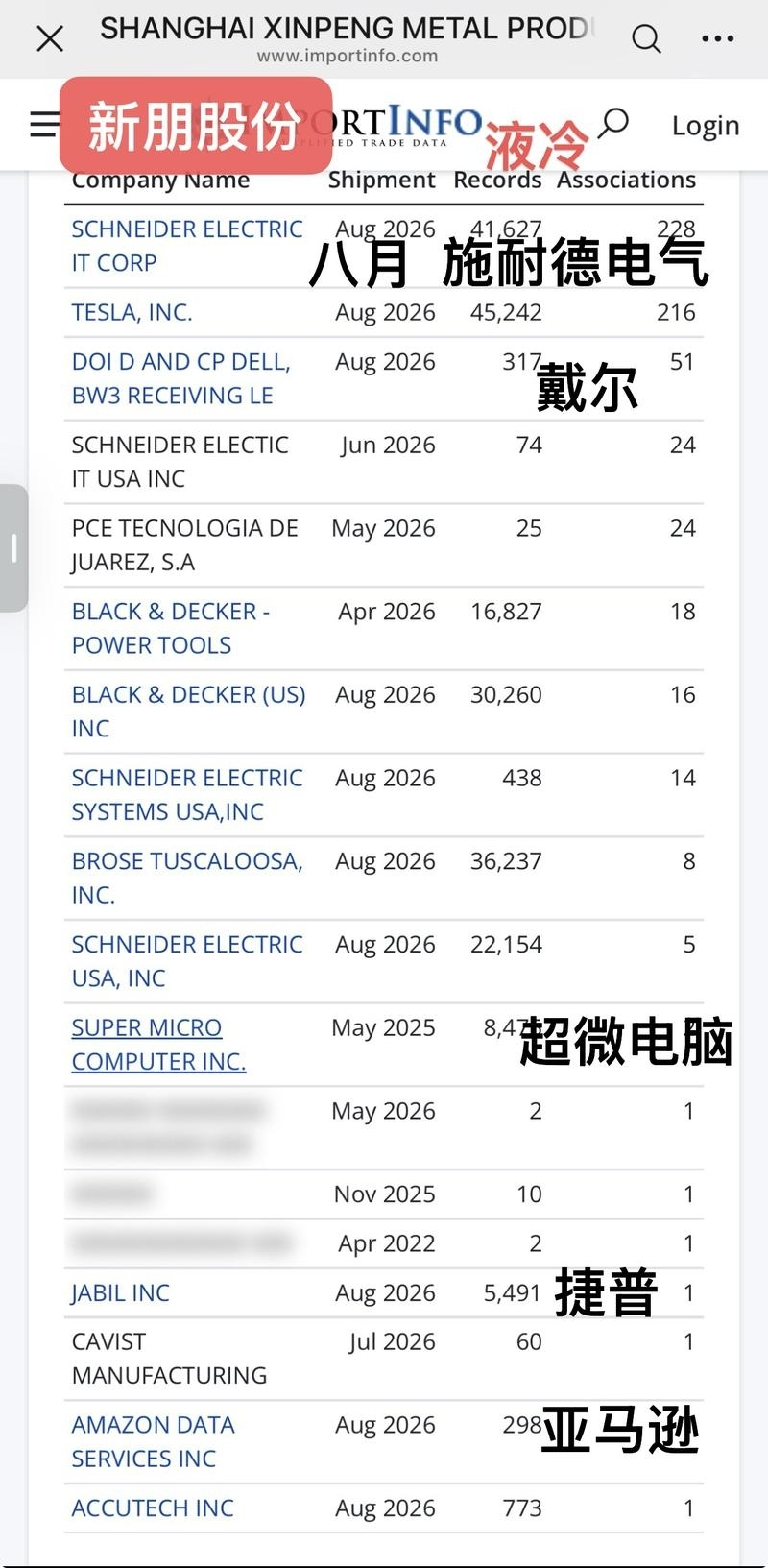Open DOI D AND CP DELL link
The height and width of the screenshot is (1568, 768).
point(181,378)
